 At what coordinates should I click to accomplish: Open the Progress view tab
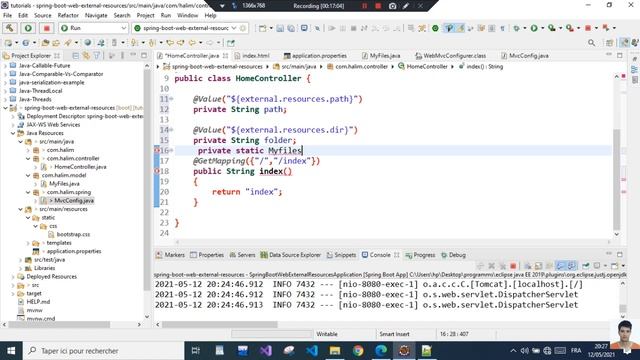[420, 255]
